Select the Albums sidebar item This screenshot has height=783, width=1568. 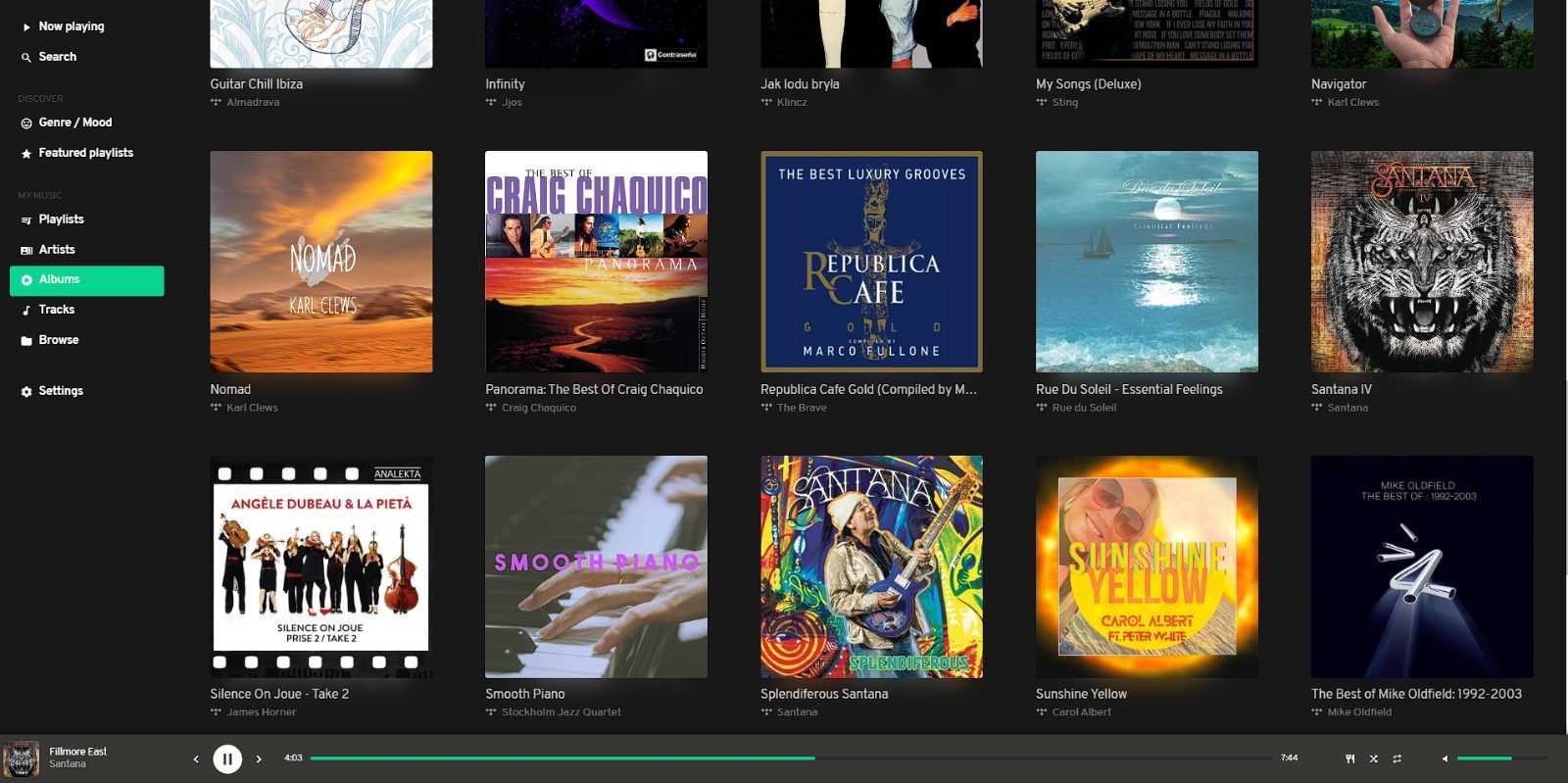[87, 280]
